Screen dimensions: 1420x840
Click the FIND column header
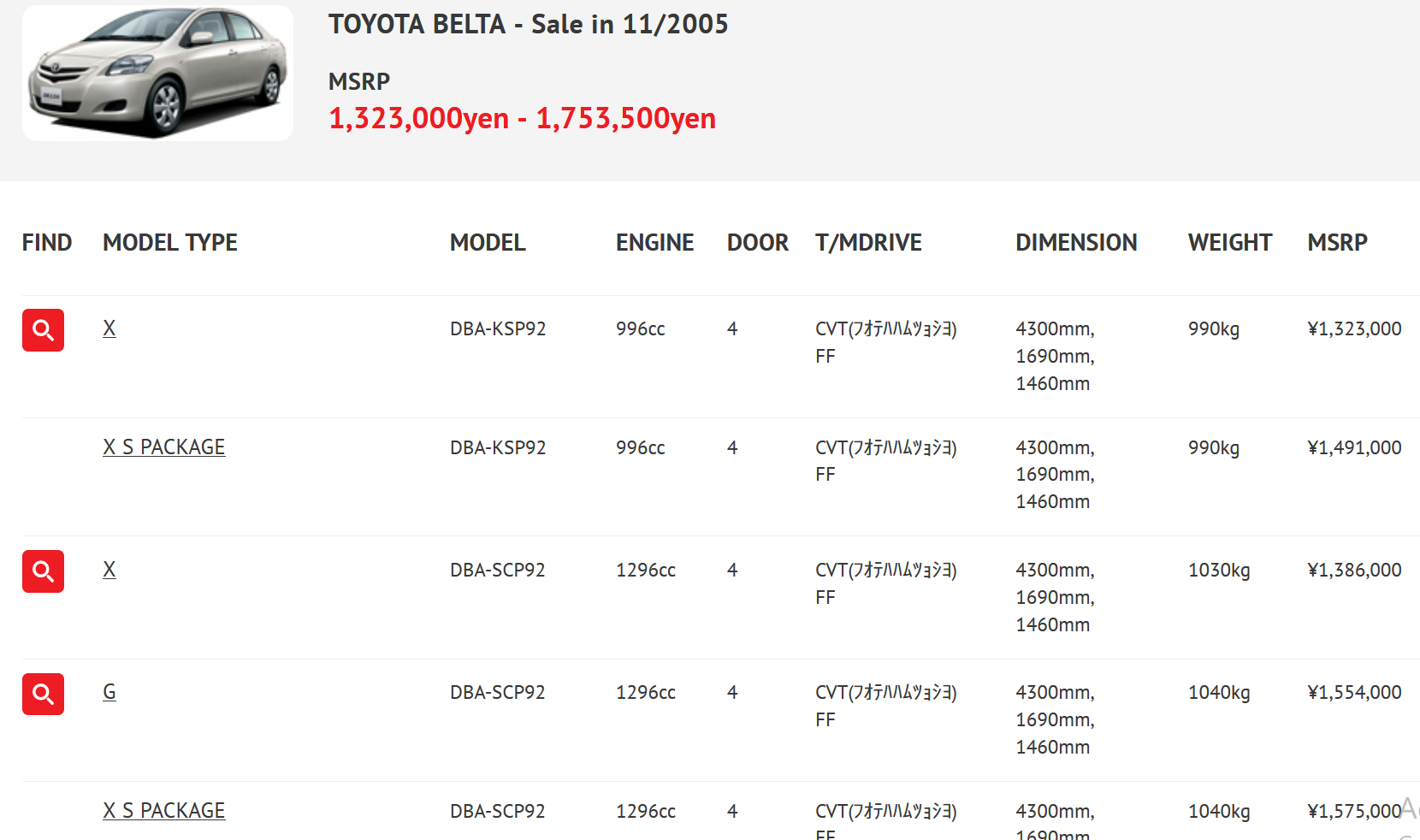pyautogui.click(x=47, y=243)
